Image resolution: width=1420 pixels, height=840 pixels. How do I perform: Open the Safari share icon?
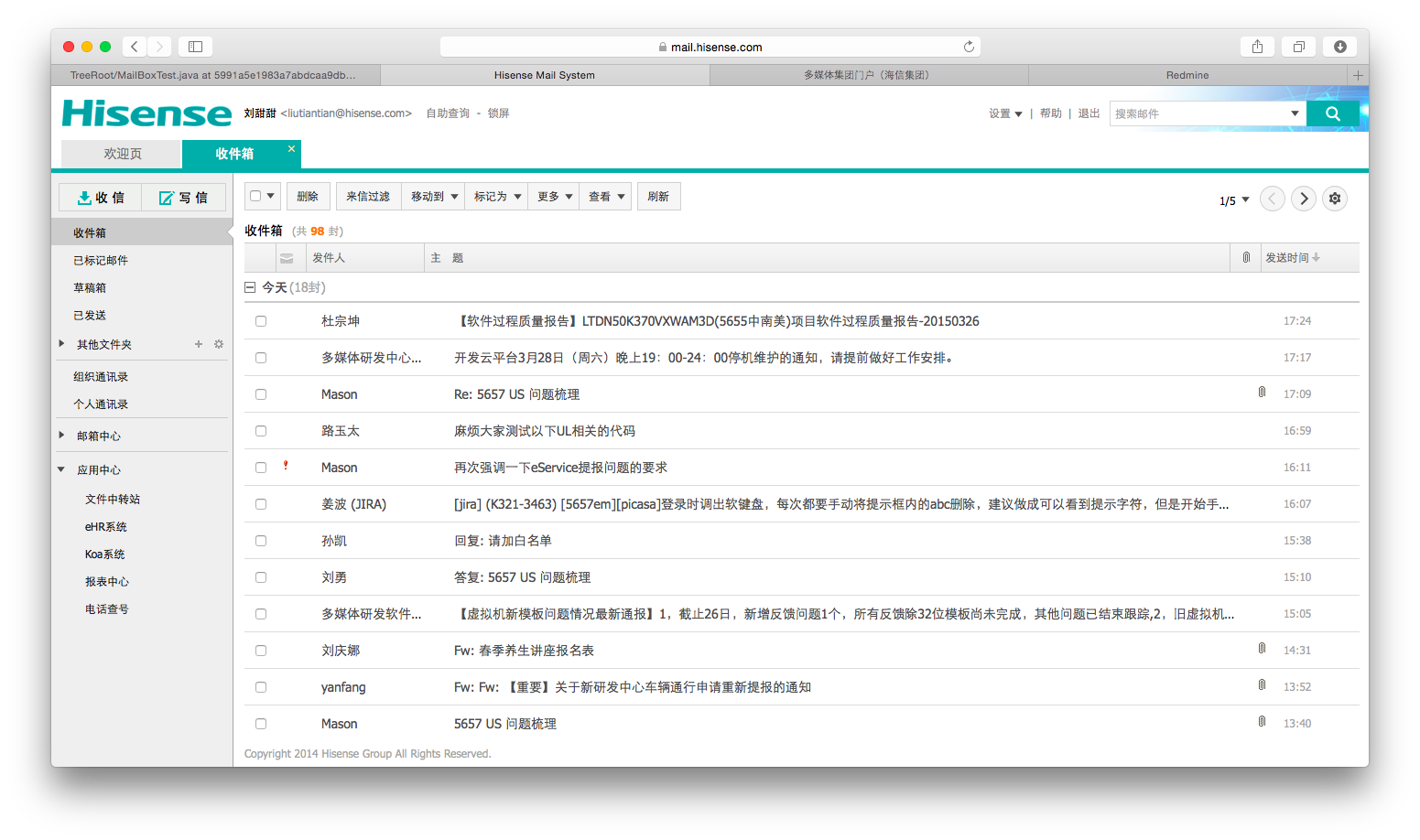point(1258,47)
